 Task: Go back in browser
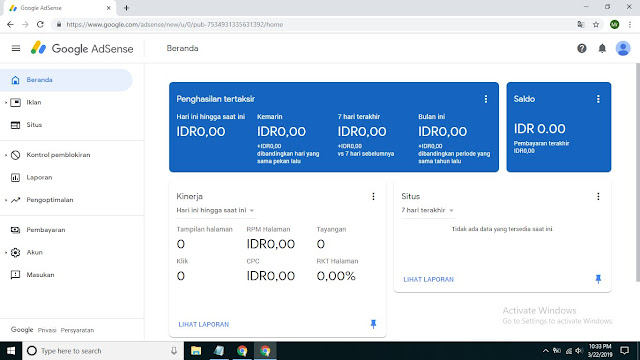click(10, 24)
